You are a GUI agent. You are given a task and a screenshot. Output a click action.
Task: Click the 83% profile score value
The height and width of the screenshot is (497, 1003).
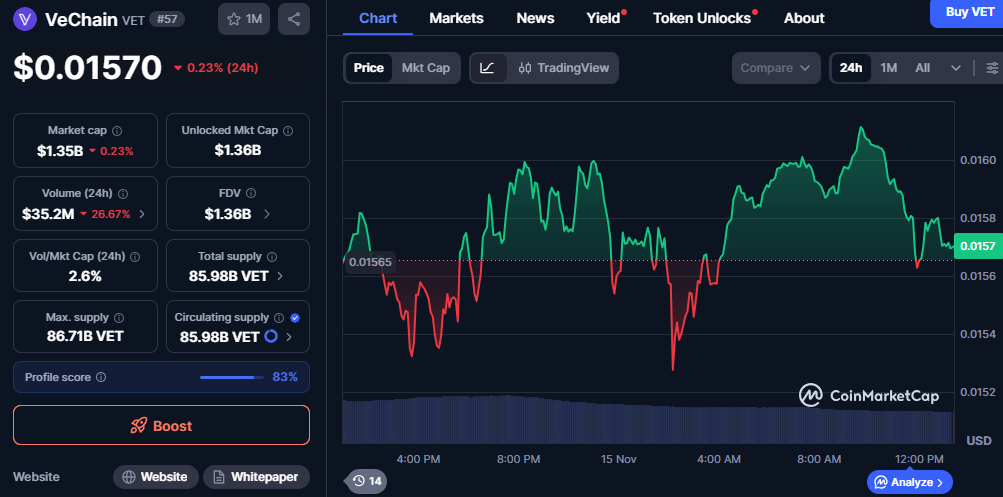pos(285,377)
